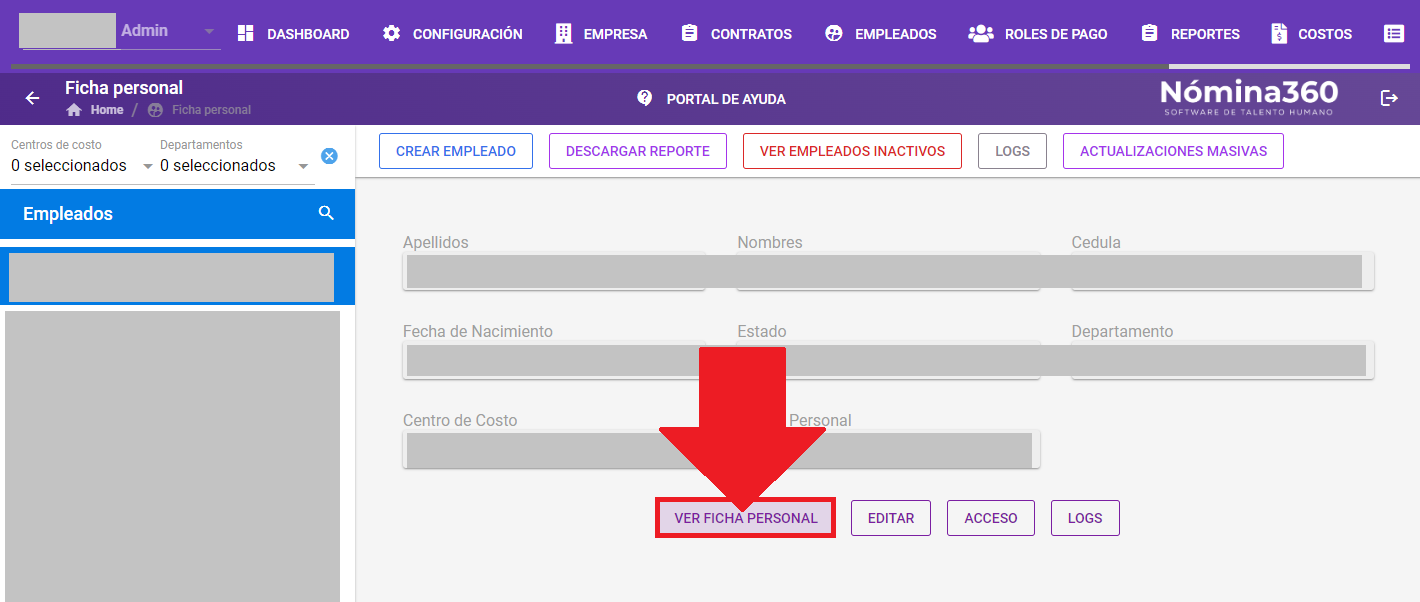The width and height of the screenshot is (1420, 602).
Task: Click the Departamento field
Action: coord(1223,361)
